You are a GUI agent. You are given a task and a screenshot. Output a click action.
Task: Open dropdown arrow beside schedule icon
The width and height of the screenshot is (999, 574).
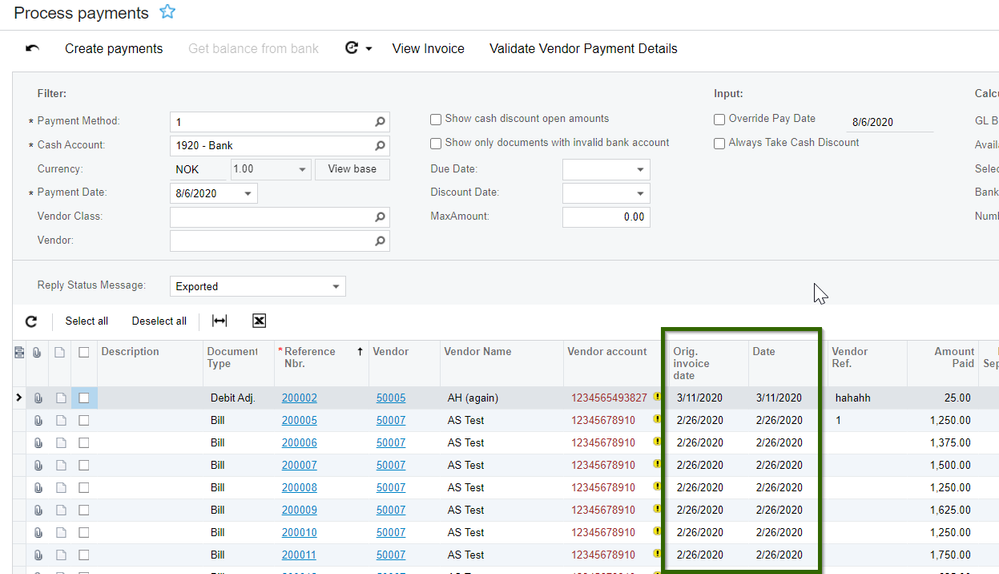coord(369,49)
